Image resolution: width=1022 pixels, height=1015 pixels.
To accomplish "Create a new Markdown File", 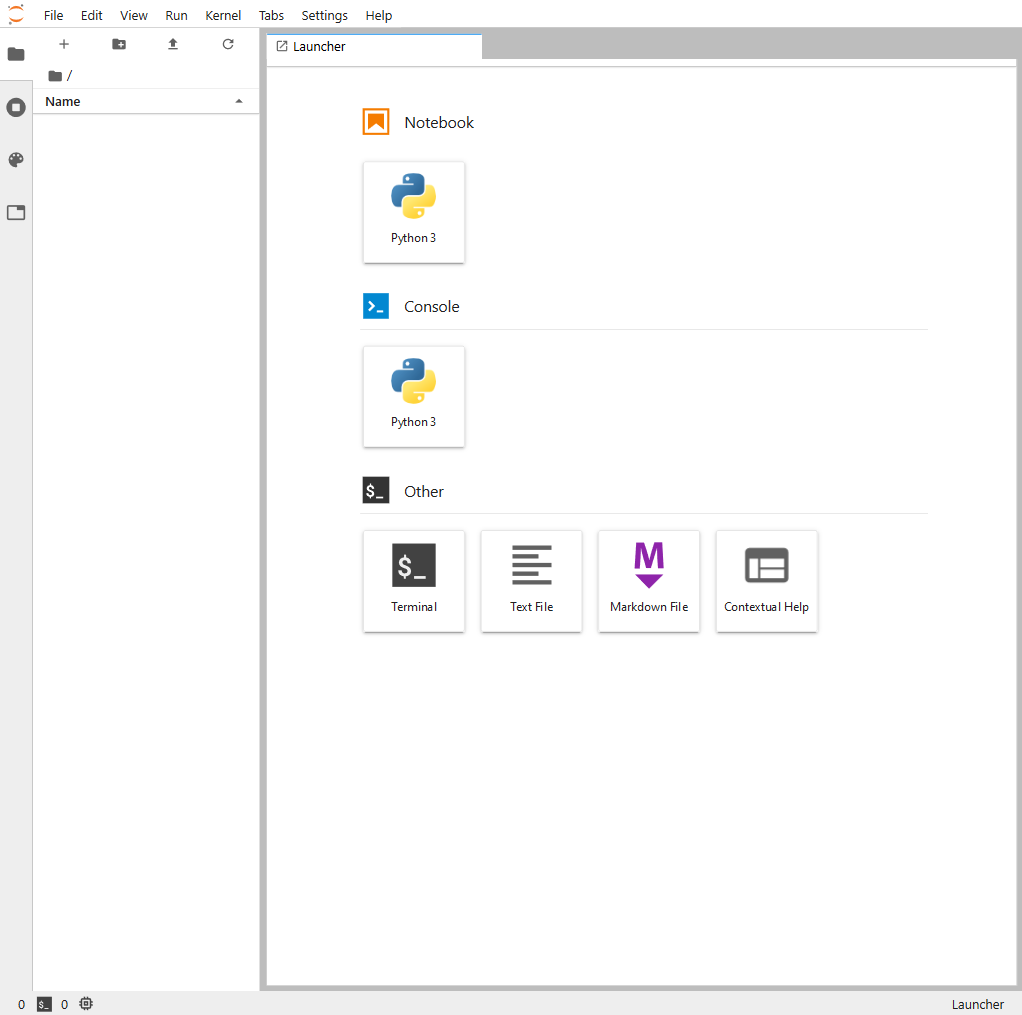I will tap(648, 581).
